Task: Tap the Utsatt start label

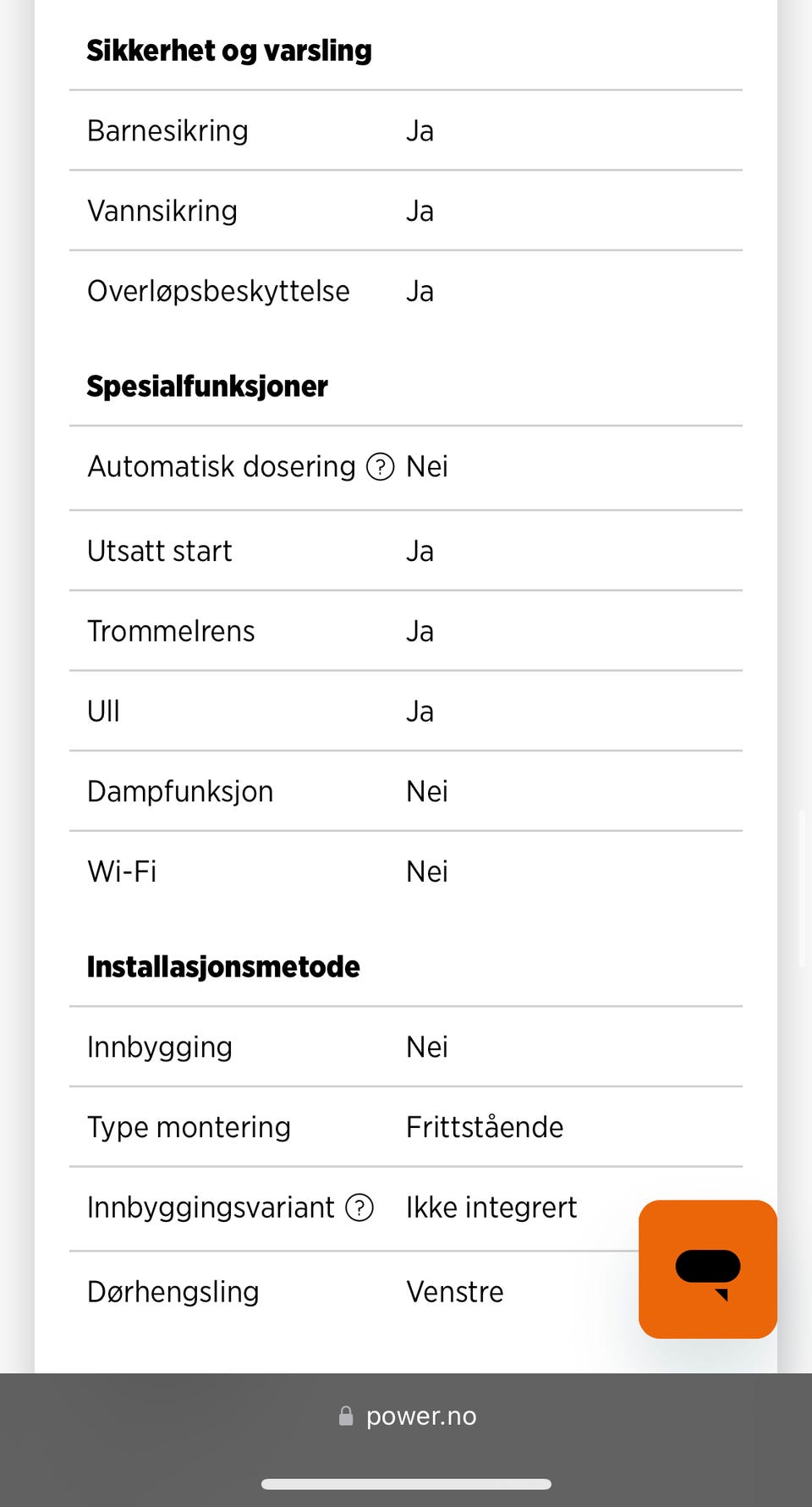Action: tap(160, 552)
